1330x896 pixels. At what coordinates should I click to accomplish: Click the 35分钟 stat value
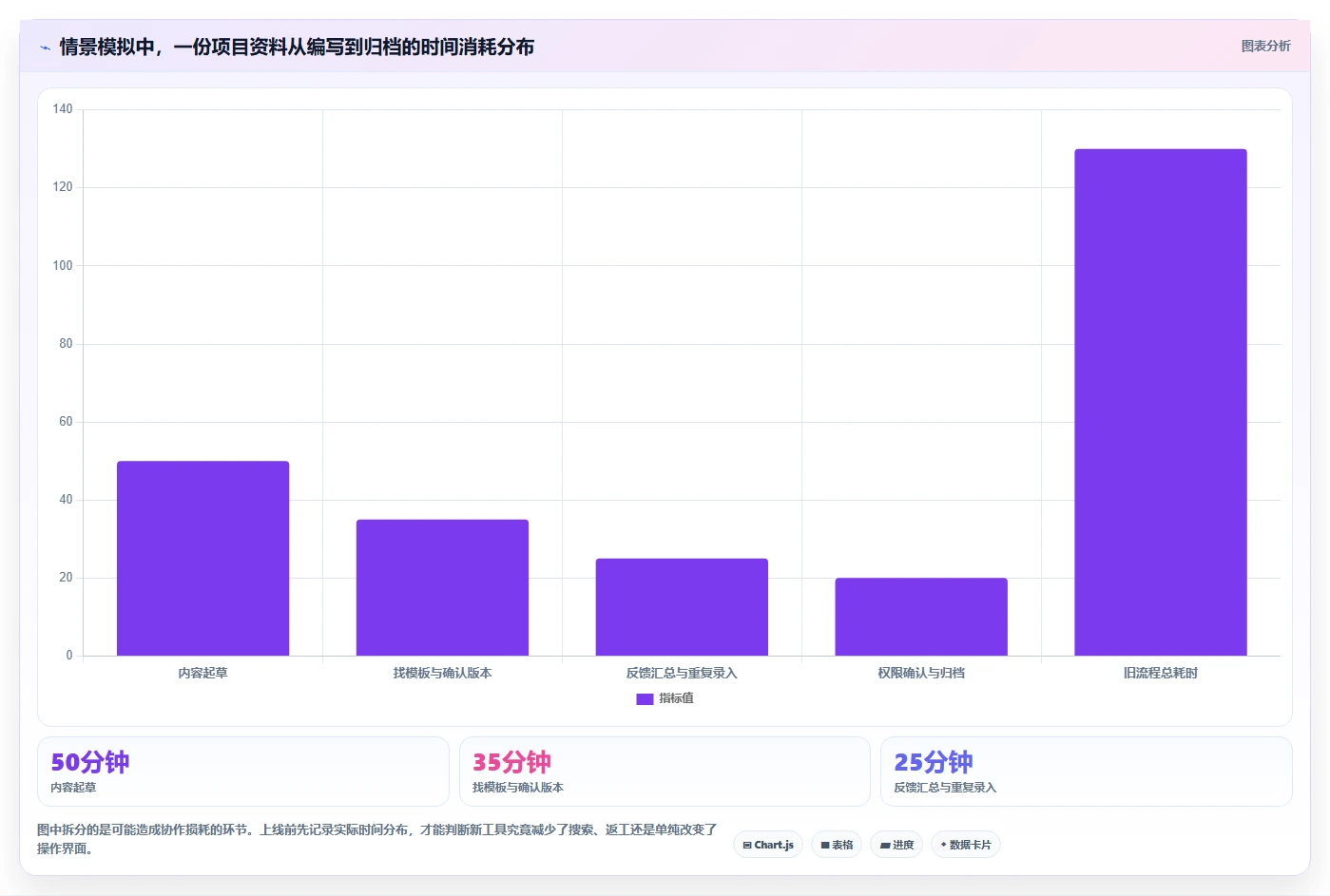pos(511,762)
